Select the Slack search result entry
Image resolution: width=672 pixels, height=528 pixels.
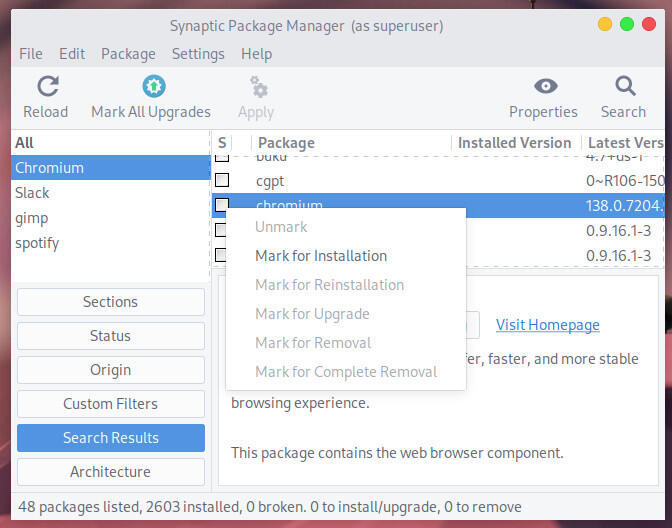[x=32, y=193]
